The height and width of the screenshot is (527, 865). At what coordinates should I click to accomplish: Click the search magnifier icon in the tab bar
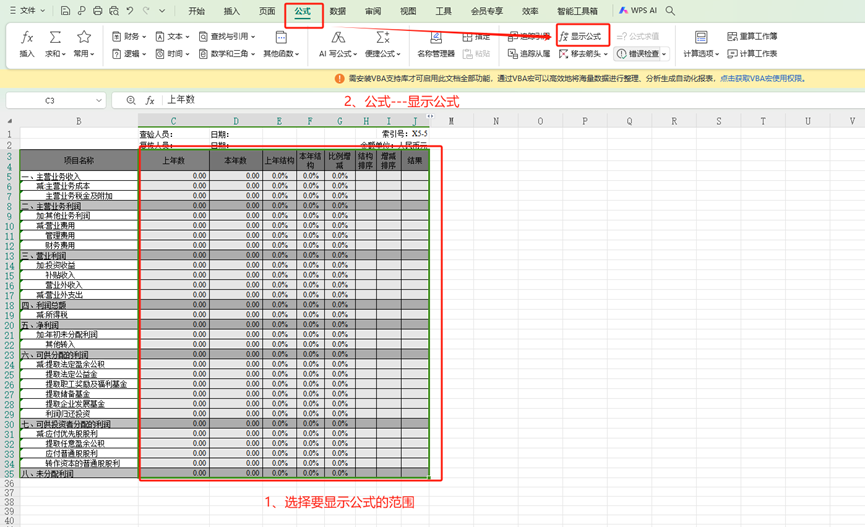670,10
